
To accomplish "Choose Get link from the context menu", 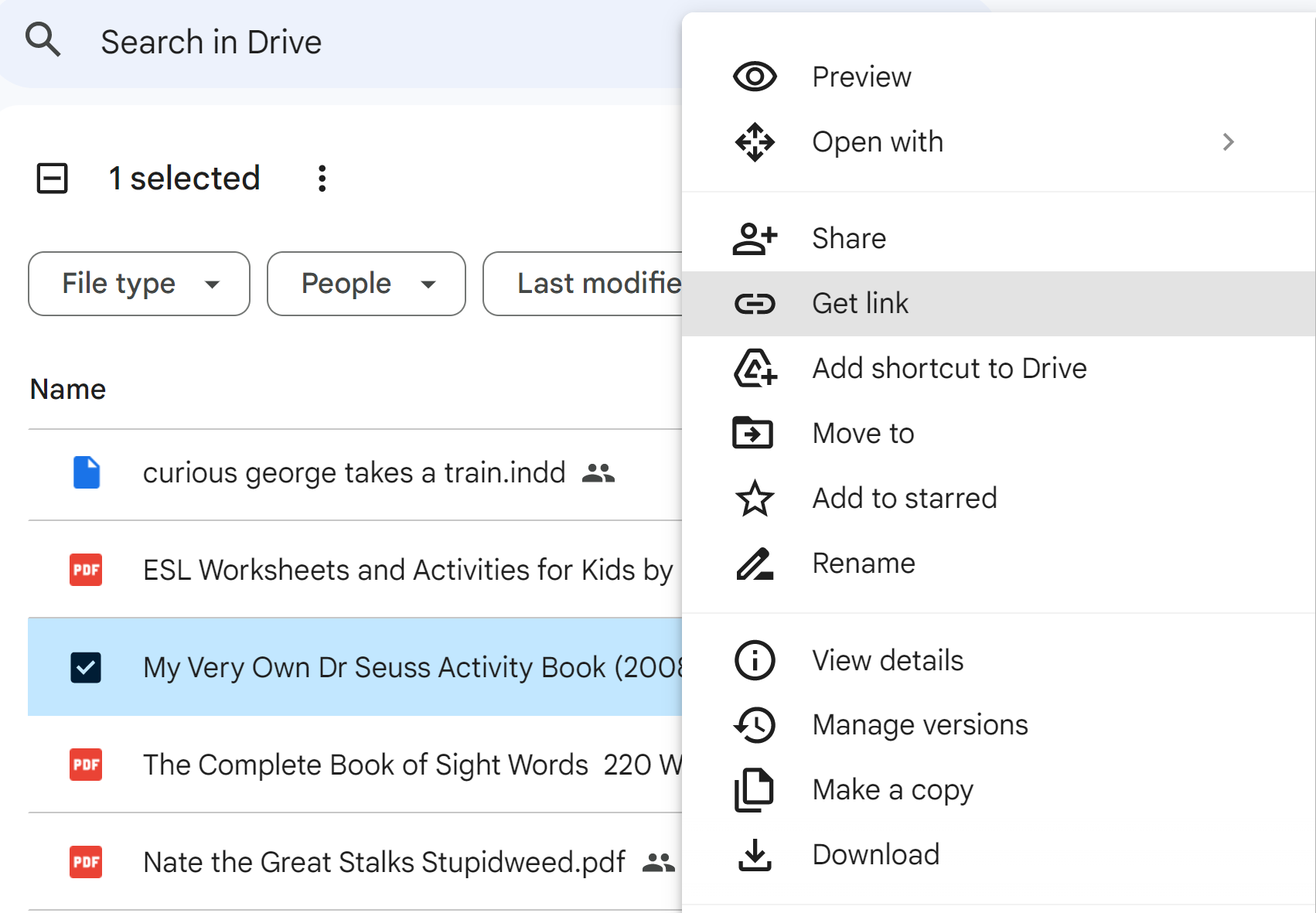I will pos(860,304).
